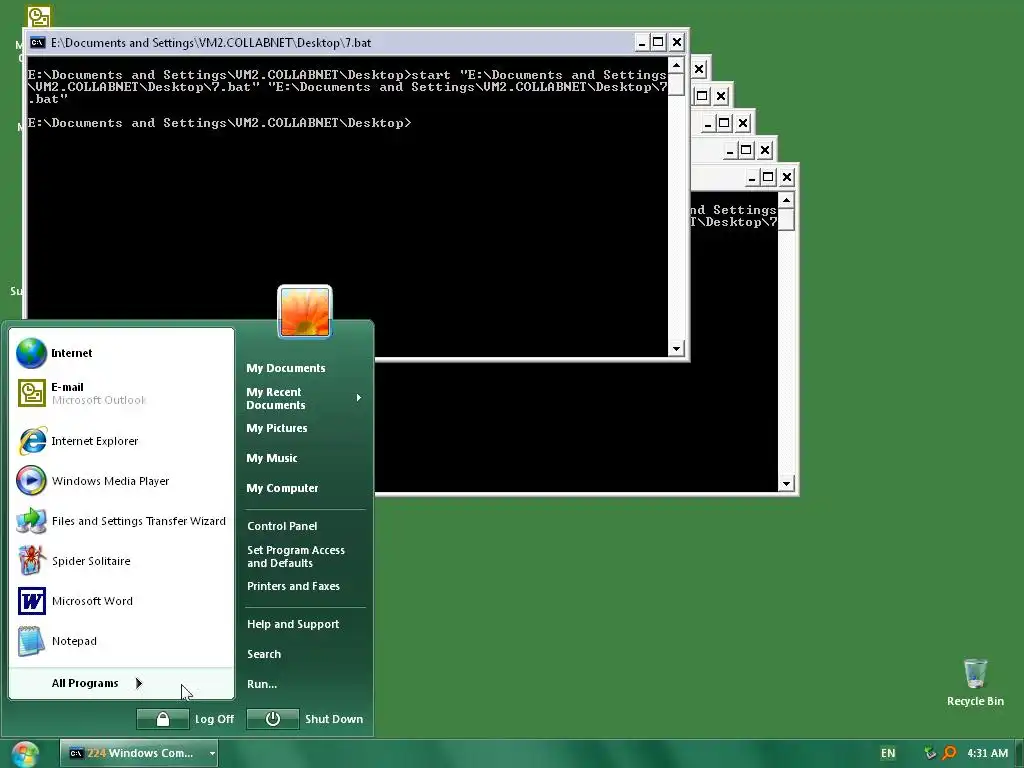Click scroll up arrow in rearmost console window
Screen dimensions: 1024x768
pyautogui.click(x=786, y=200)
